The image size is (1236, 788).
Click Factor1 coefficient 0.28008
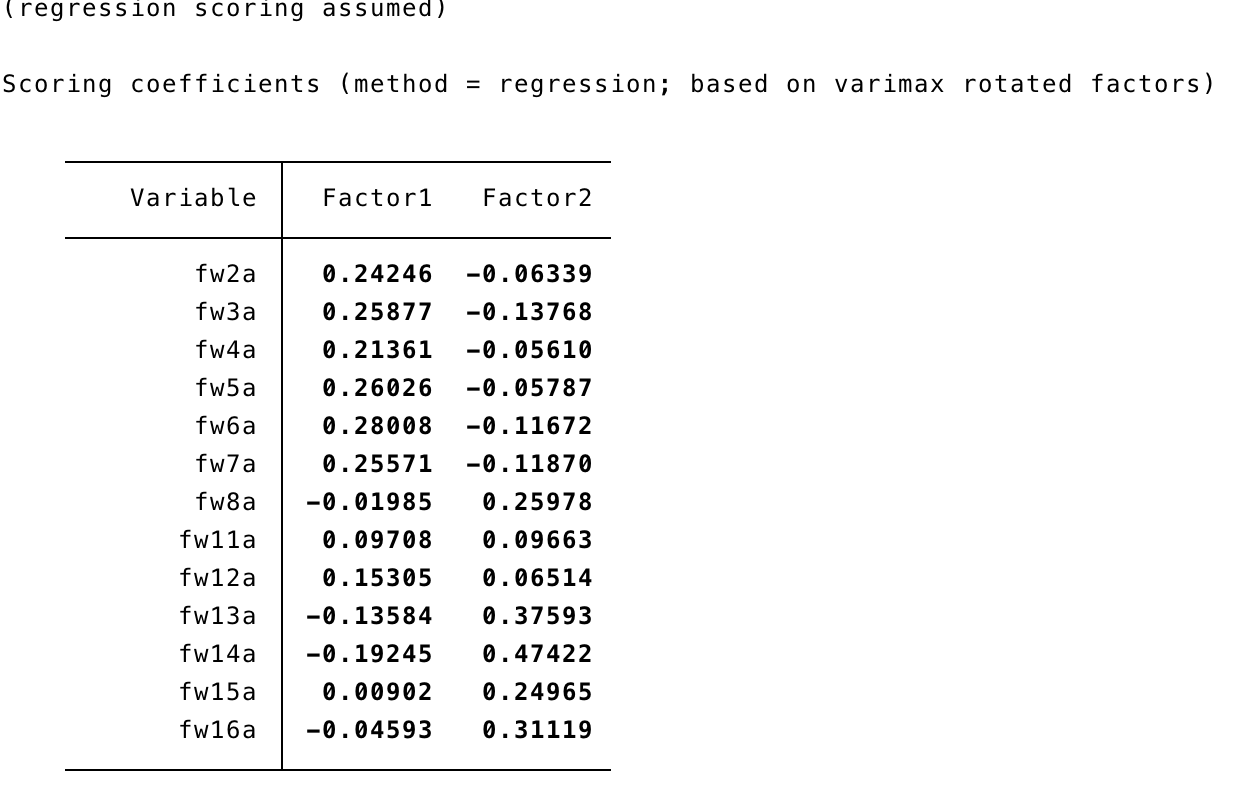pos(377,426)
